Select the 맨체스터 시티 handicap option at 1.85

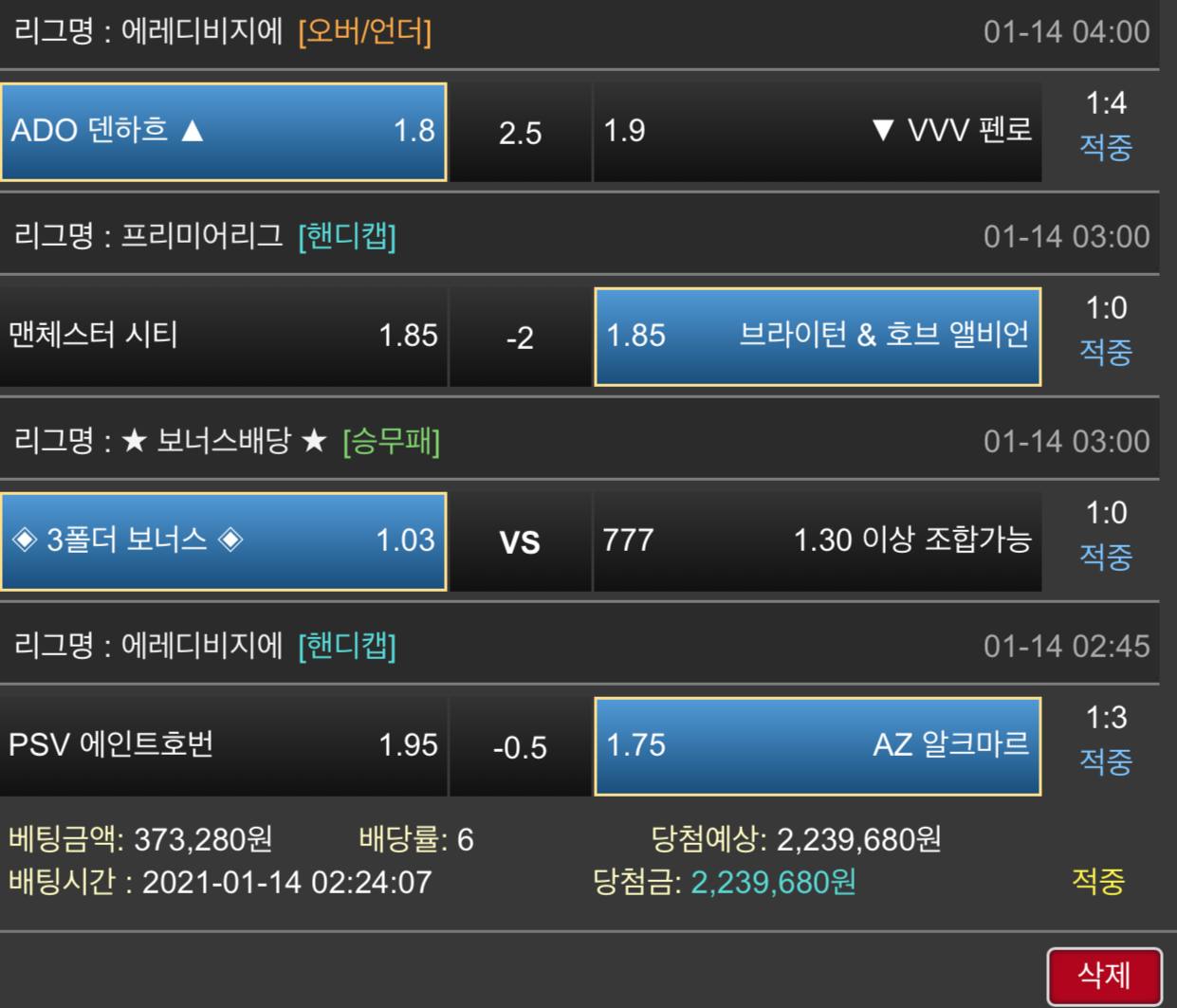click(223, 337)
